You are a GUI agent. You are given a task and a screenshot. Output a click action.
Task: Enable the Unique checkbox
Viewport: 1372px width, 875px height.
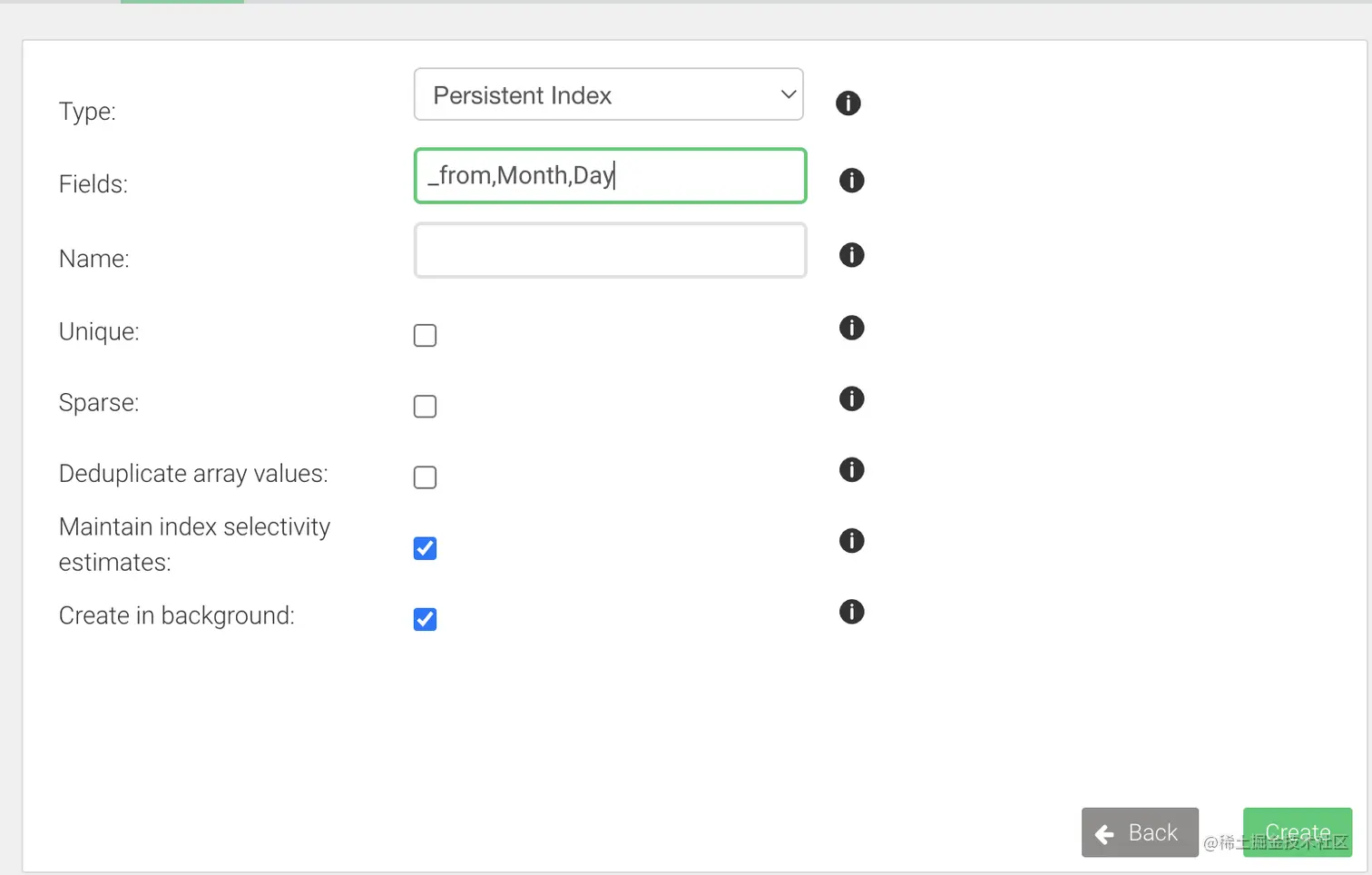point(425,336)
